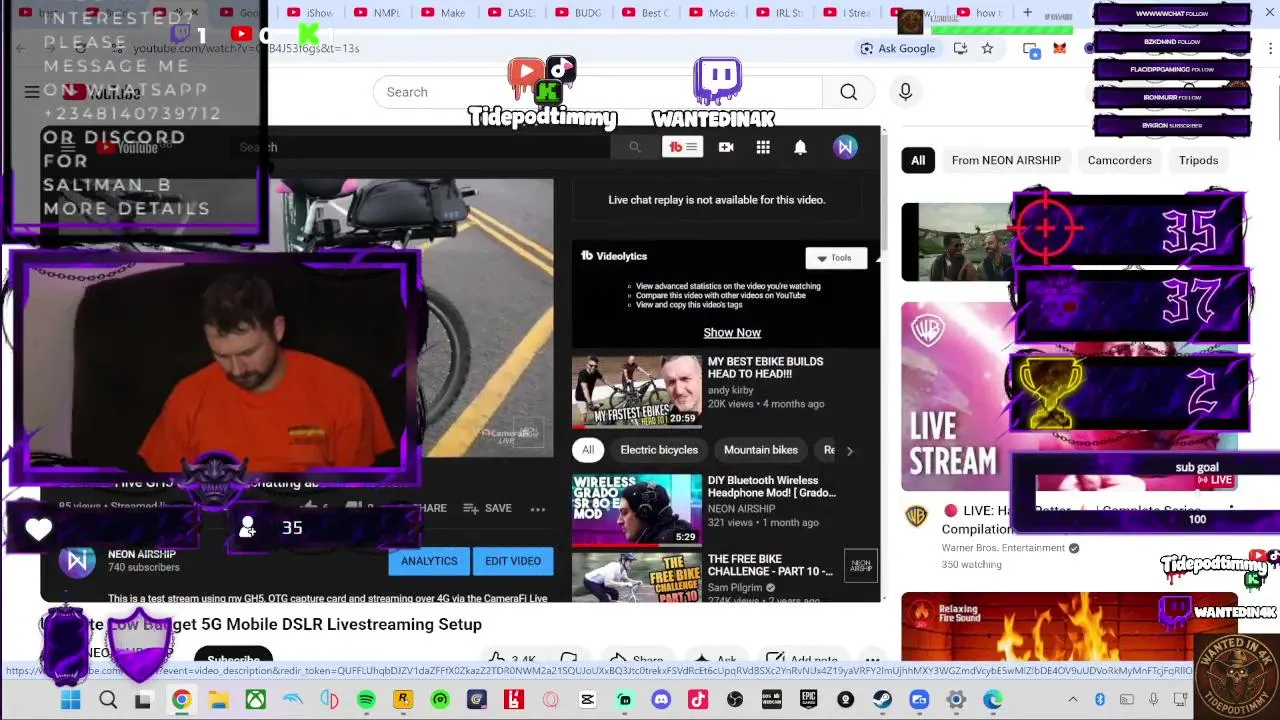This screenshot has width=1280, height=720.
Task: Click the SAVE button under video
Action: (487, 509)
